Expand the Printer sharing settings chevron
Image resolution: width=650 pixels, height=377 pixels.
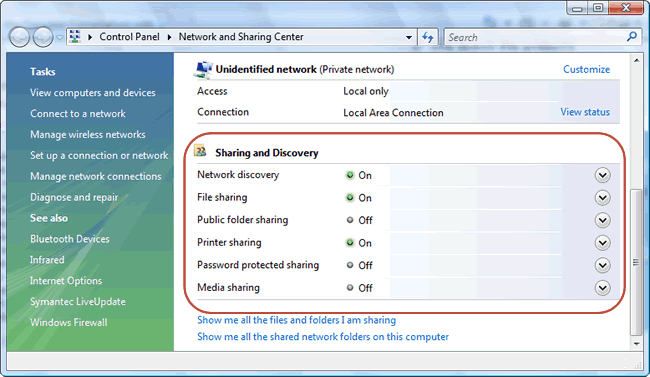[602, 243]
